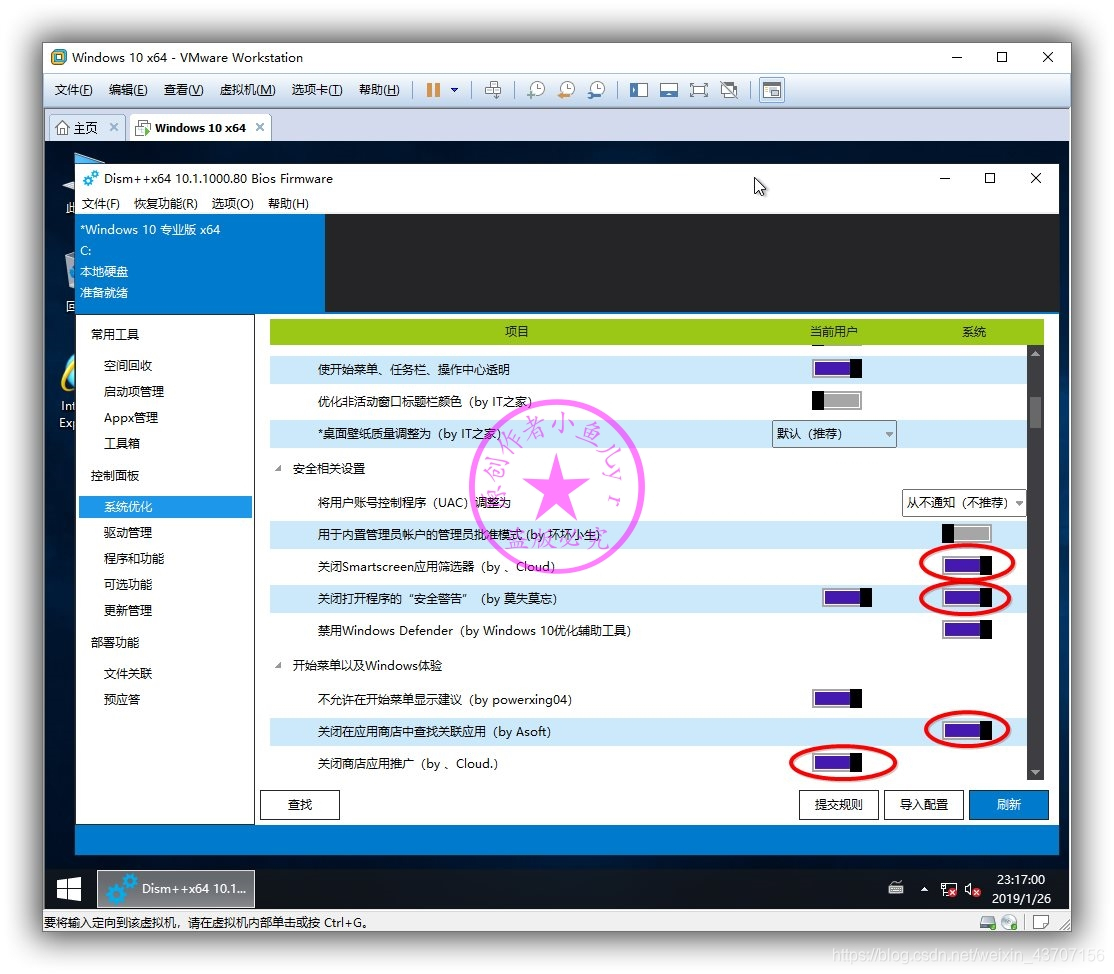The height and width of the screenshot is (974, 1114).
Task: Toggle 关闭Smartscreen应用筛选器 system switch
Action: tap(967, 566)
